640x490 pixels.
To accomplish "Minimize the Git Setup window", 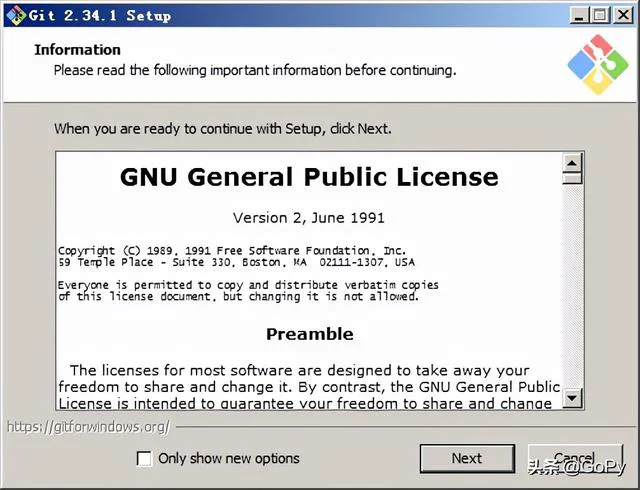I will pyautogui.click(x=579, y=16).
